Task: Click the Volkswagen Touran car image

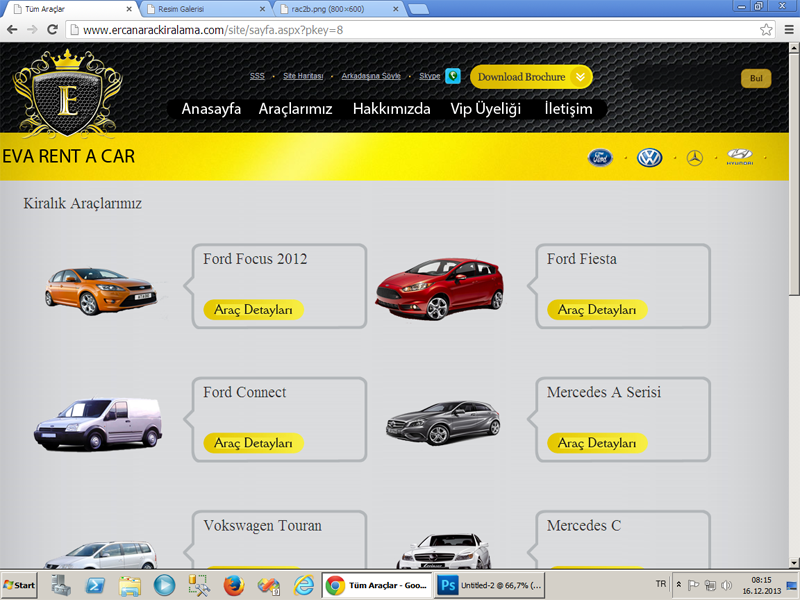Action: [x=101, y=555]
